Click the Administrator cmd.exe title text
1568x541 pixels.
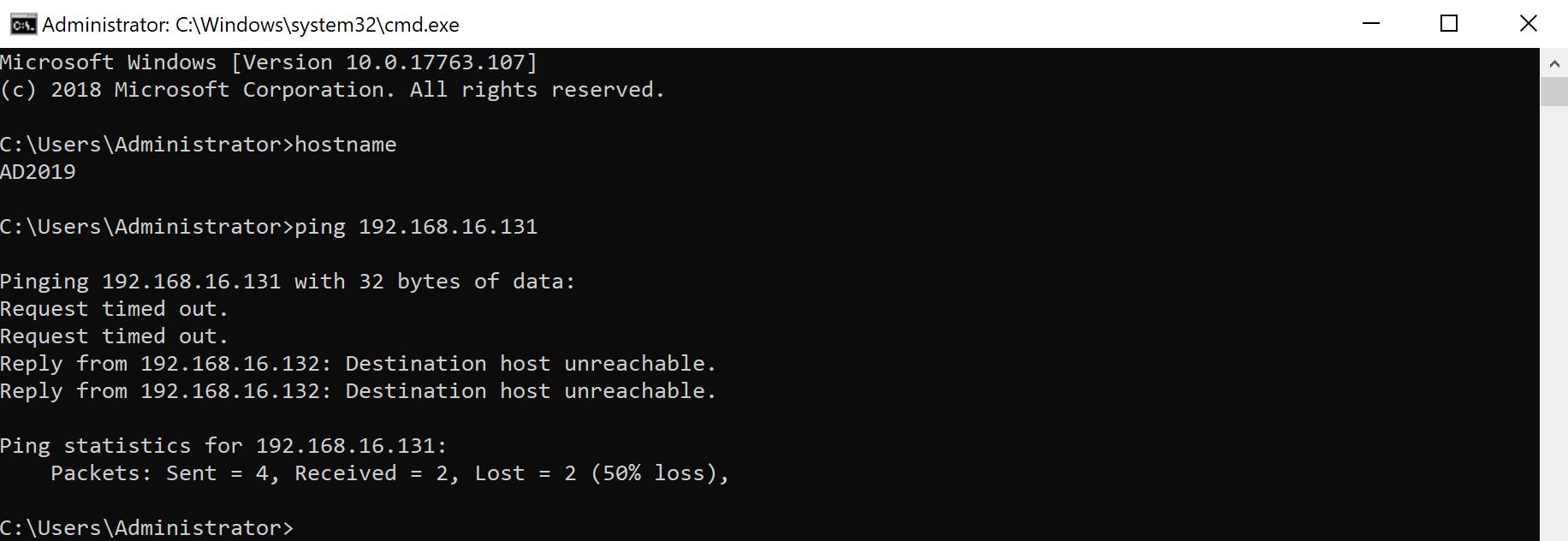pyautogui.click(x=251, y=25)
